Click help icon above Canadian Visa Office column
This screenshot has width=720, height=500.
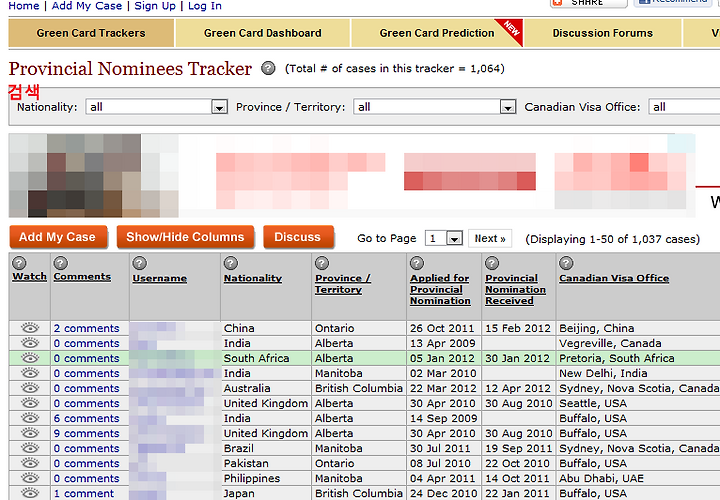point(566,263)
